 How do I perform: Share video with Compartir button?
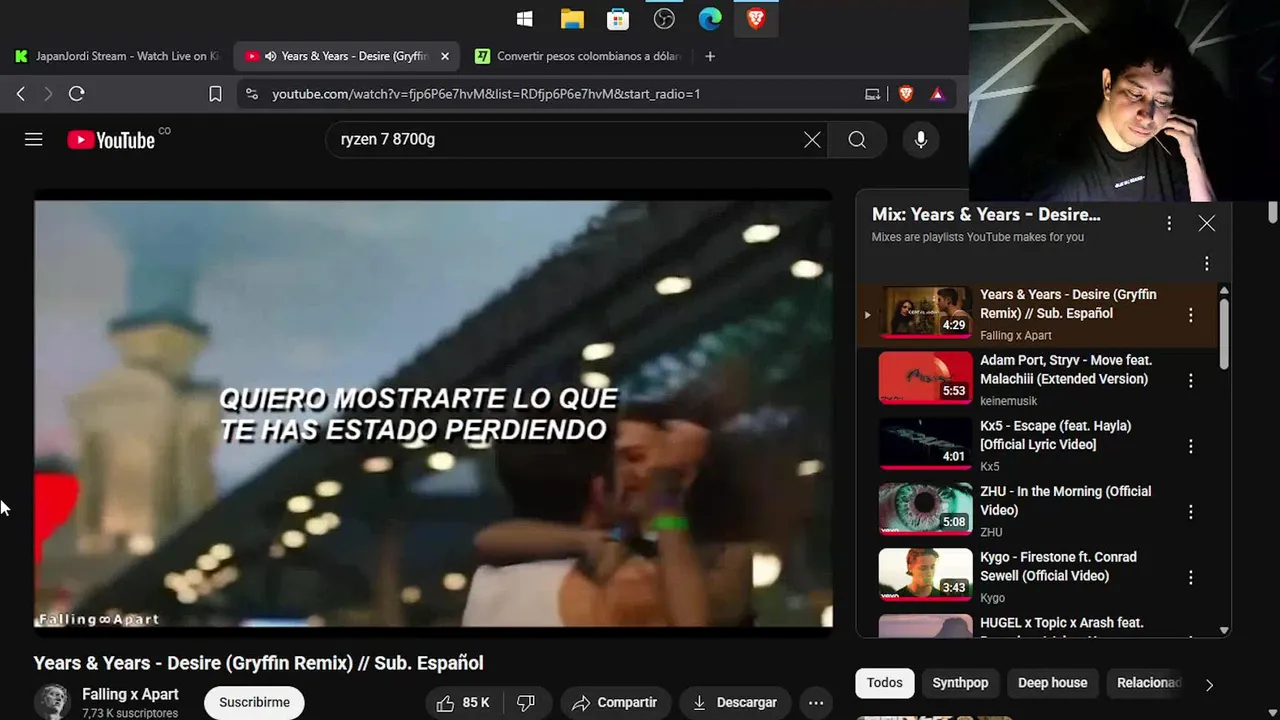[615, 703]
